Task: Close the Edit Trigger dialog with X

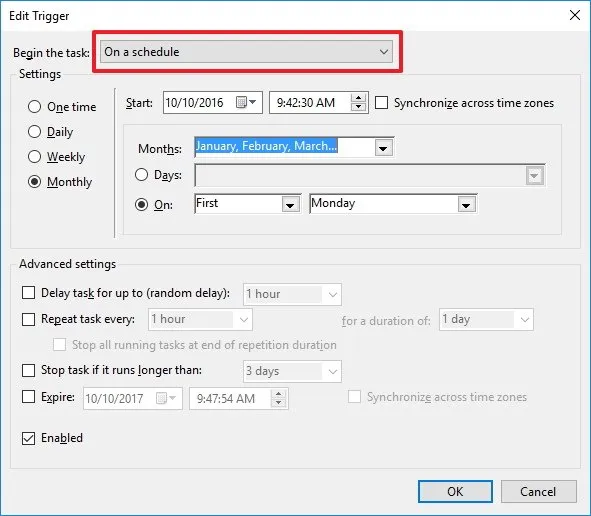Action: click(575, 15)
